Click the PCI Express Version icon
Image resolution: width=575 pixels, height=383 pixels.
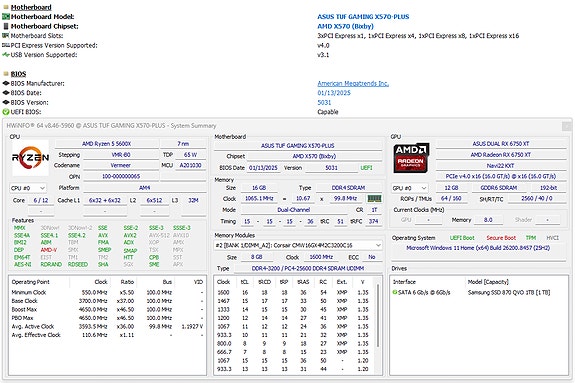tap(6, 45)
